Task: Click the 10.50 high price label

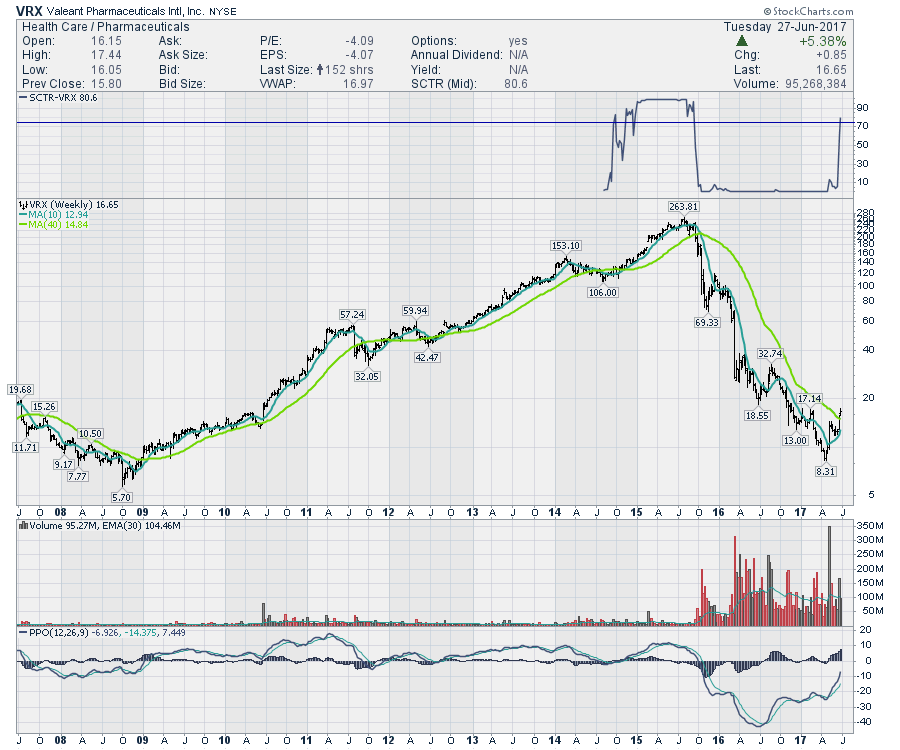Action: pos(90,434)
